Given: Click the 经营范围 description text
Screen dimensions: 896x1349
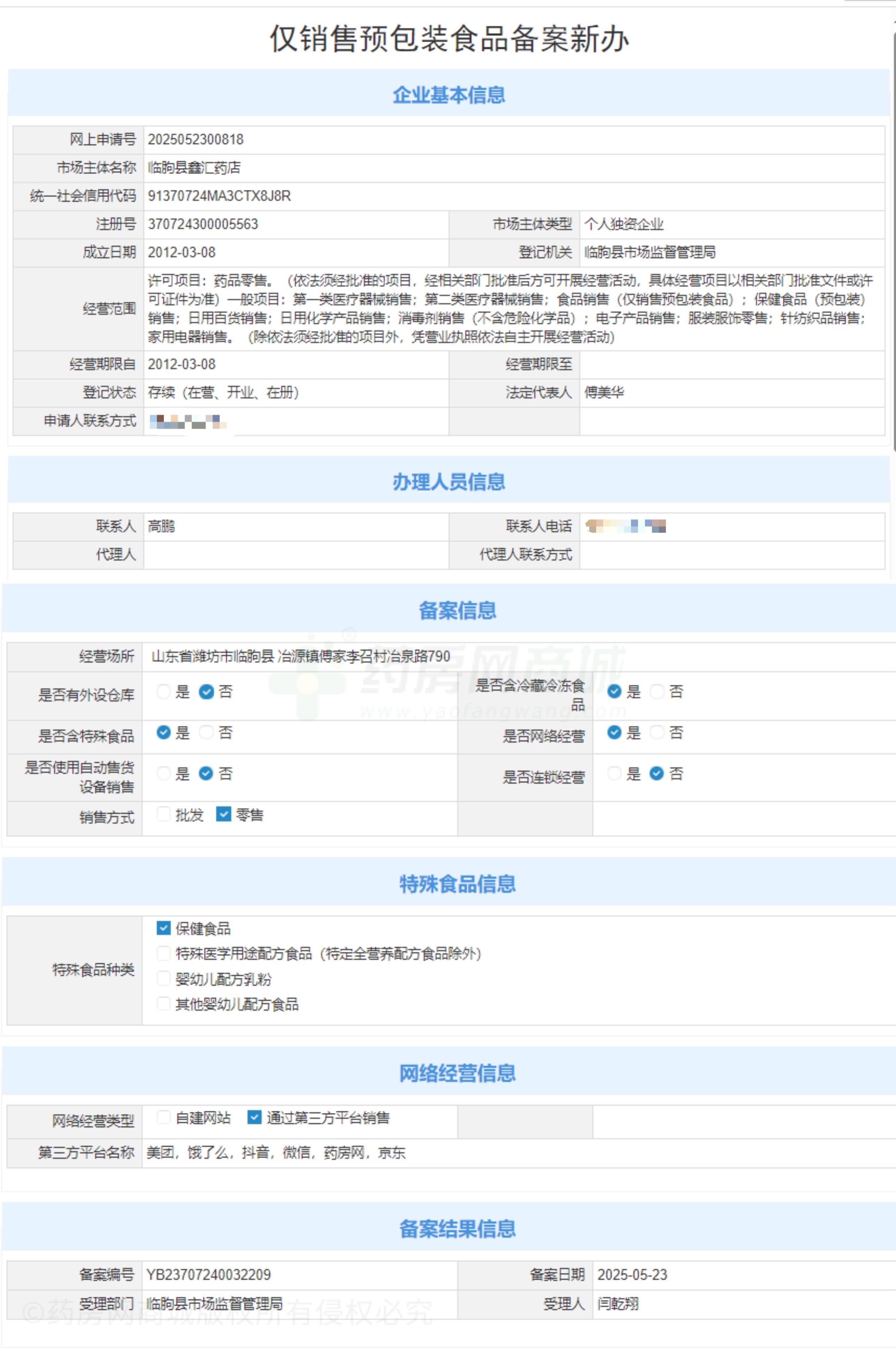Looking at the screenshot, I should click(510, 309).
